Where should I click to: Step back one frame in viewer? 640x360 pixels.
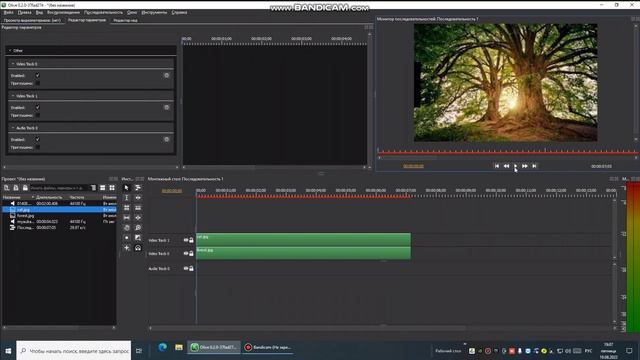506,166
